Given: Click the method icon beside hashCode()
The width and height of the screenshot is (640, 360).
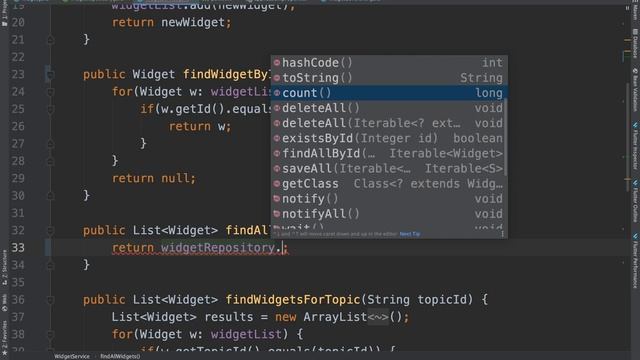Looking at the screenshot, I should pos(277,62).
